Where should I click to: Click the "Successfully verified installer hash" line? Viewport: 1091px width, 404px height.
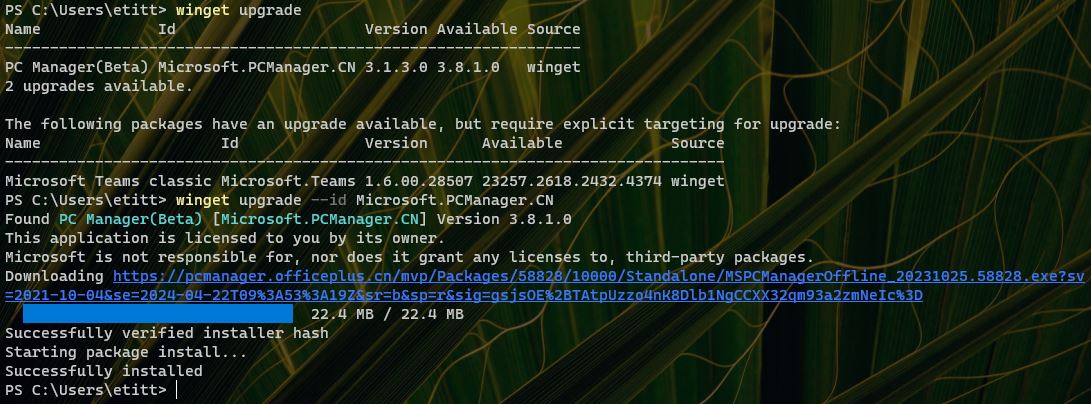(166, 333)
